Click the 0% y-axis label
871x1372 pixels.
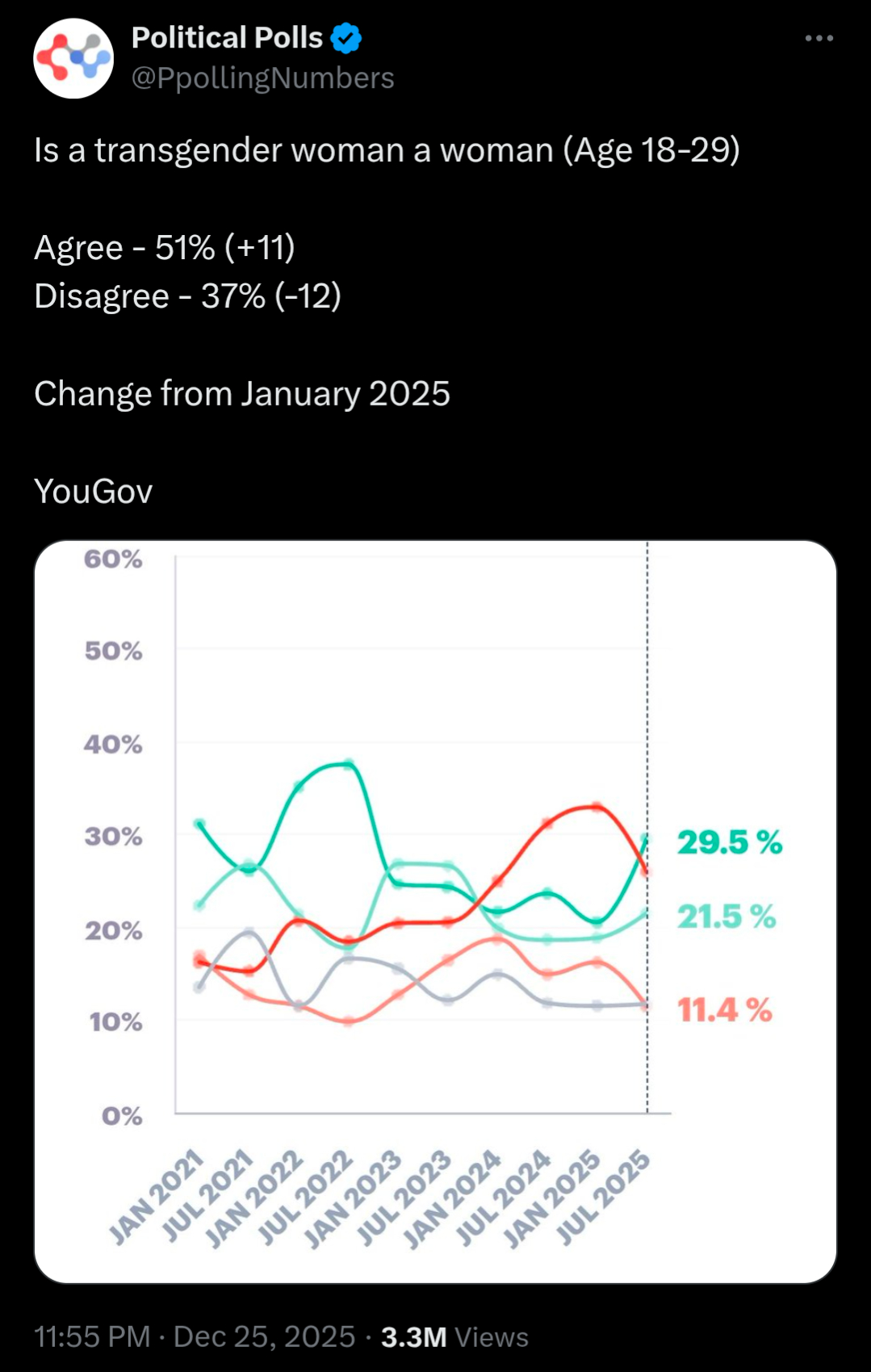(x=122, y=1116)
